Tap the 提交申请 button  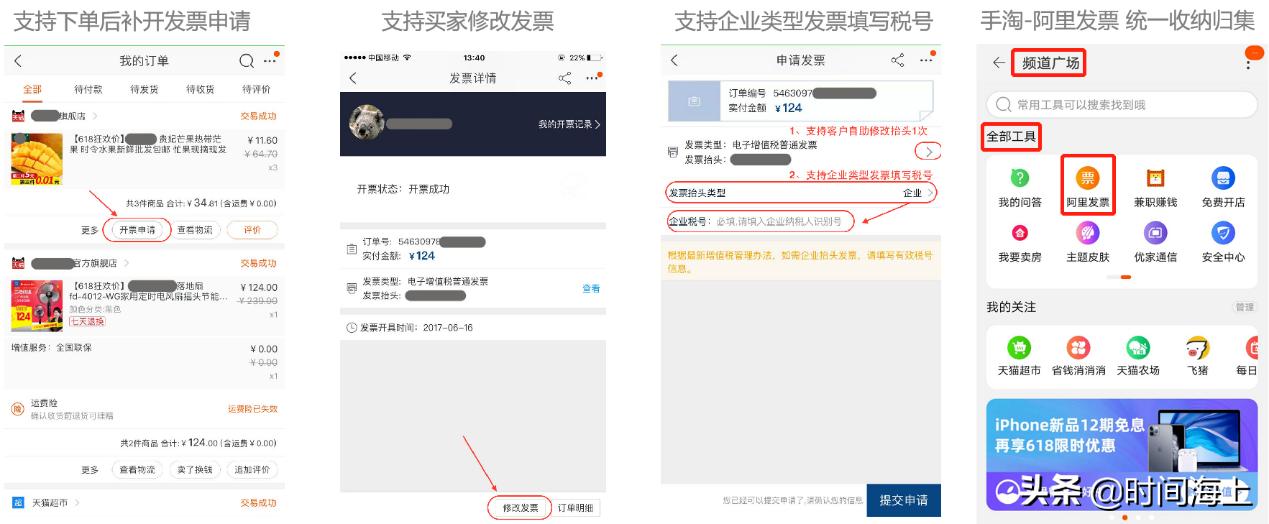(x=903, y=499)
